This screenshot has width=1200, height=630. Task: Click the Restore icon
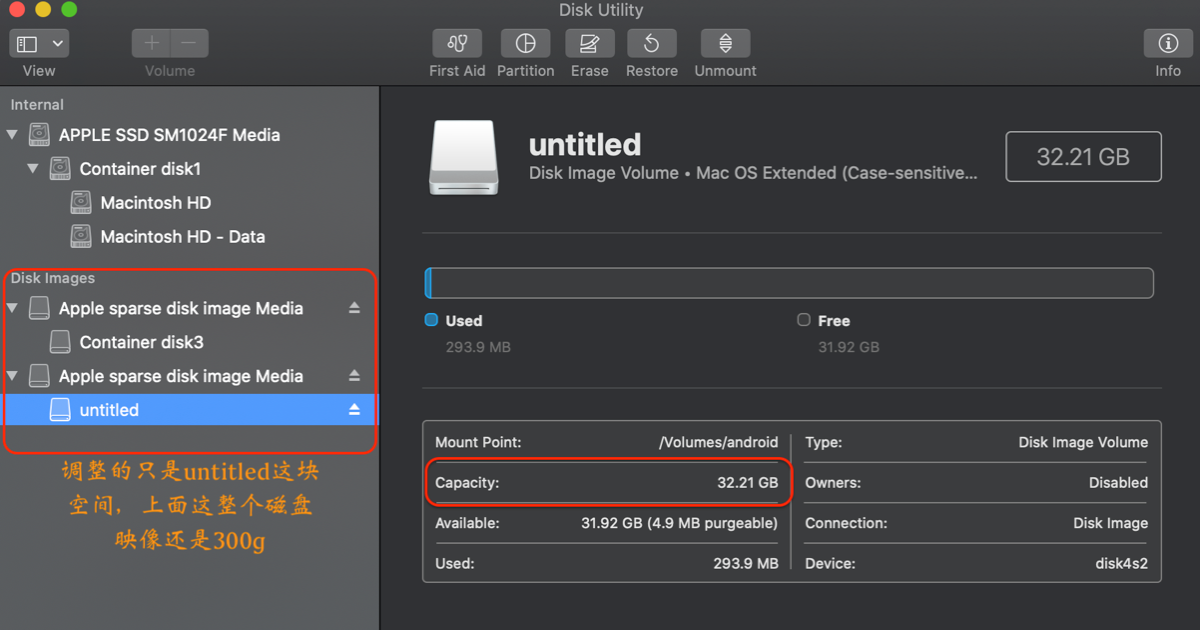point(652,44)
